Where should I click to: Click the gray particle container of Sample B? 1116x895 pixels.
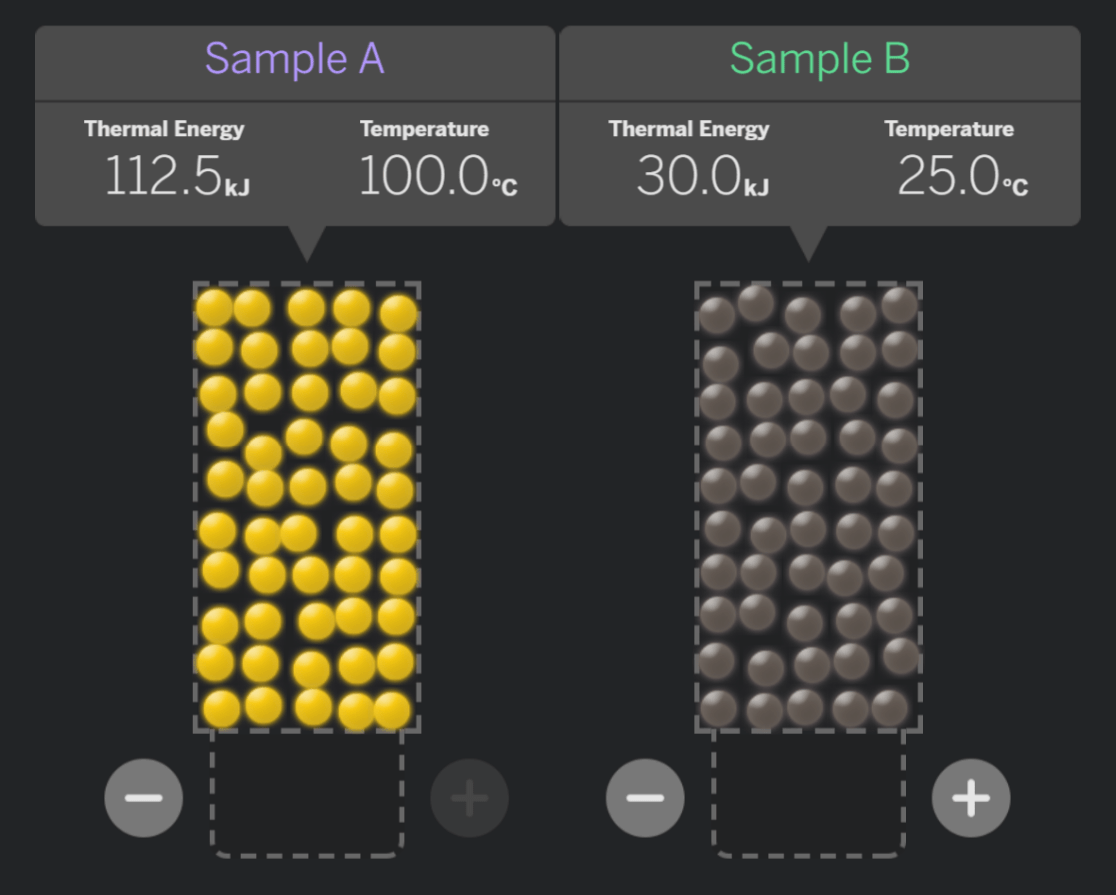click(809, 507)
